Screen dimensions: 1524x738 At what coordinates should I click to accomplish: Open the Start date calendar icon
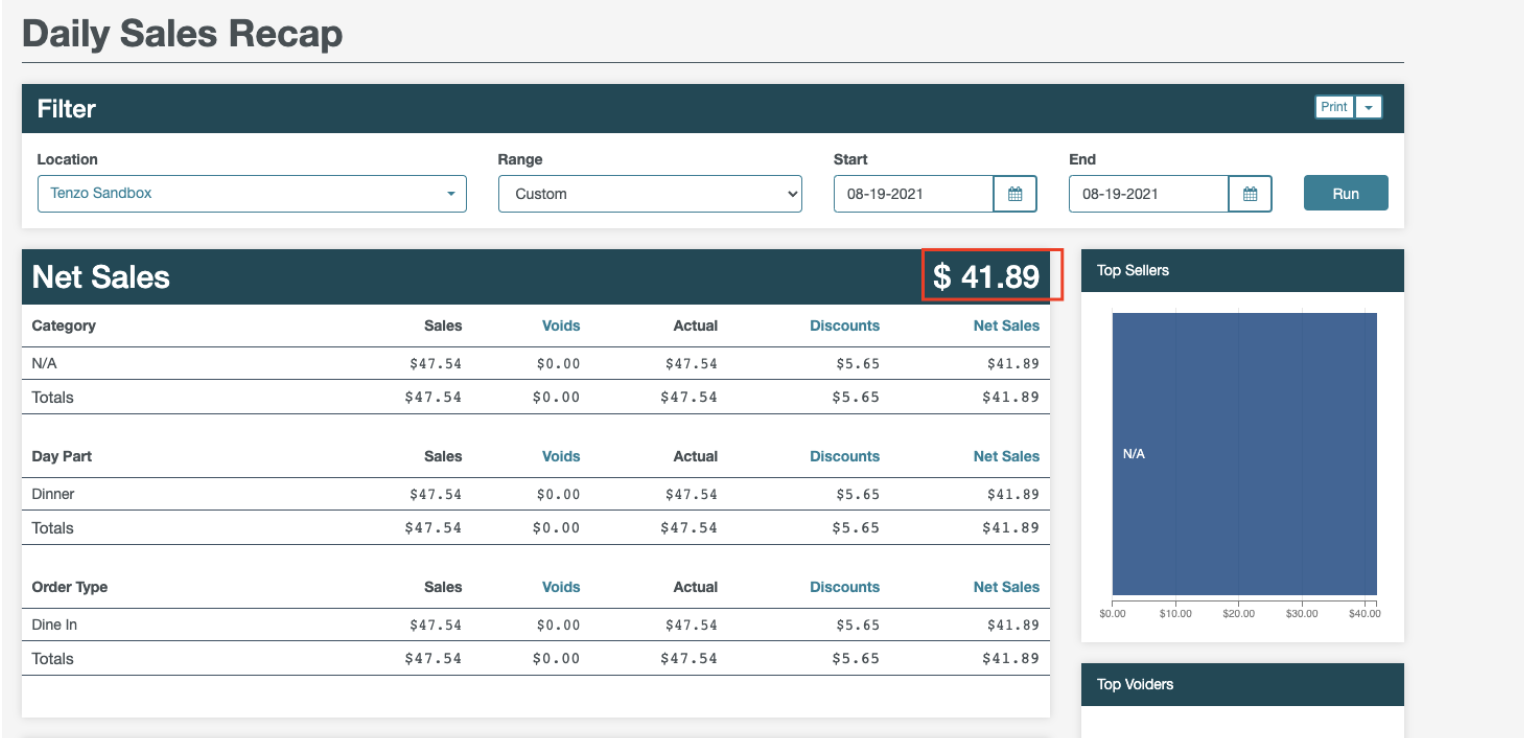1015,194
